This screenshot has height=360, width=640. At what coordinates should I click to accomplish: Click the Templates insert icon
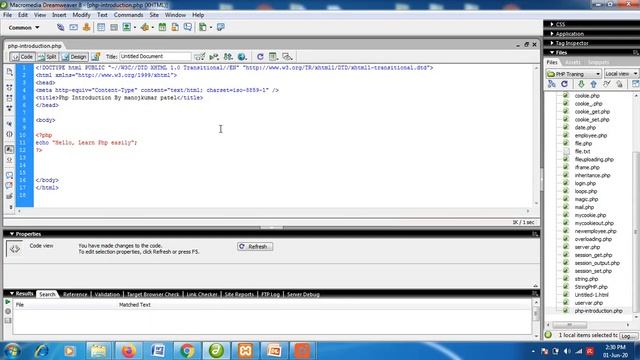pyautogui.click(x=203, y=27)
